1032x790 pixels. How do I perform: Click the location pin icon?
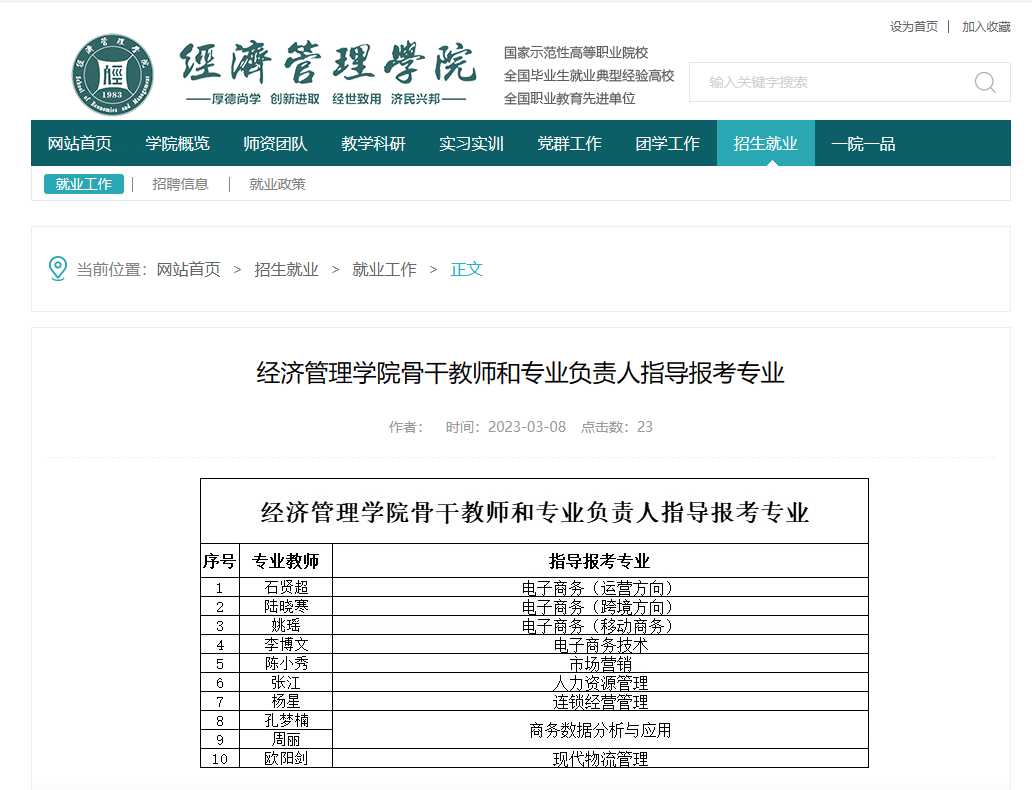click(x=58, y=269)
